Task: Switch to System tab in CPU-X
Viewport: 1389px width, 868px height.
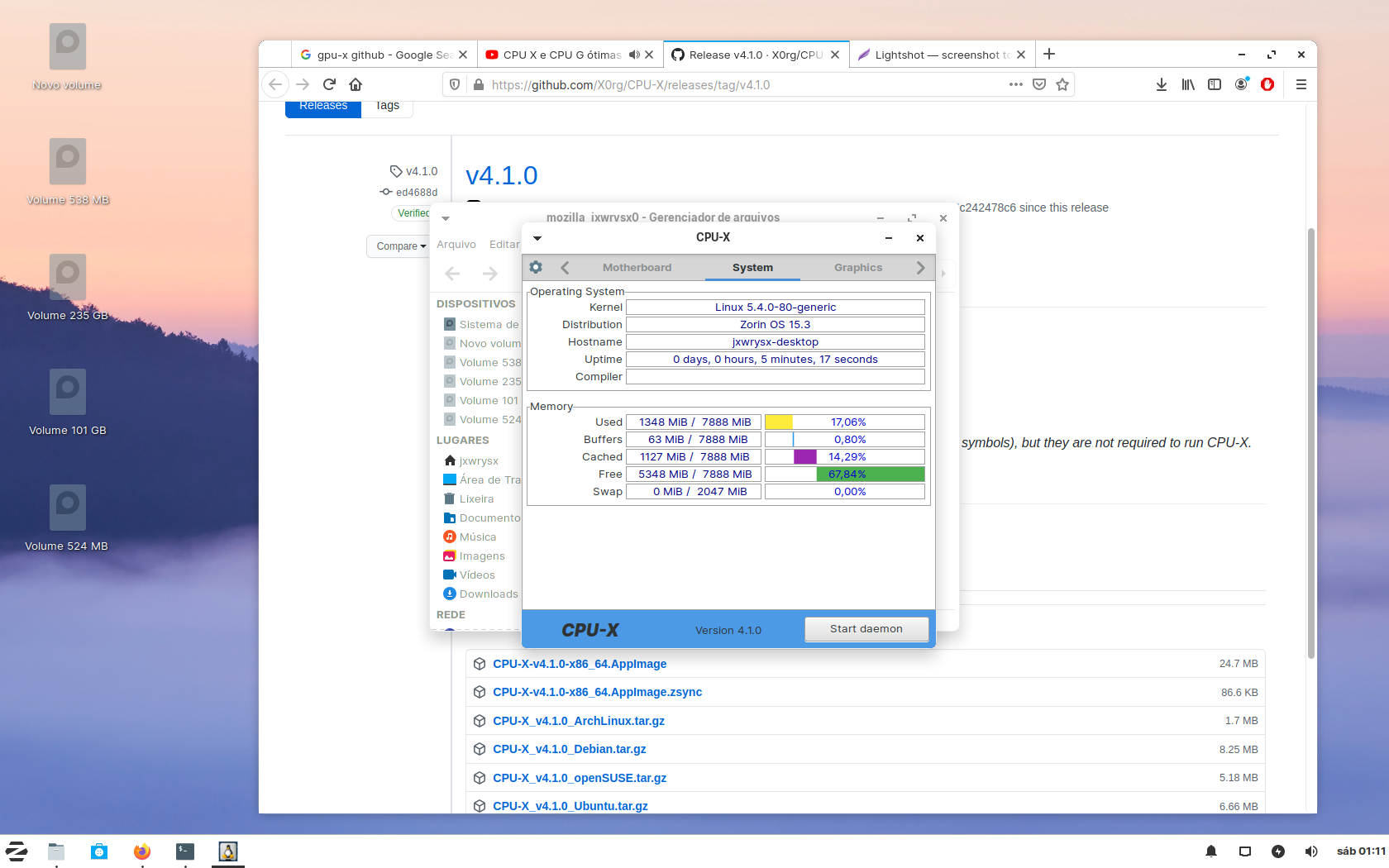Action: (x=752, y=267)
